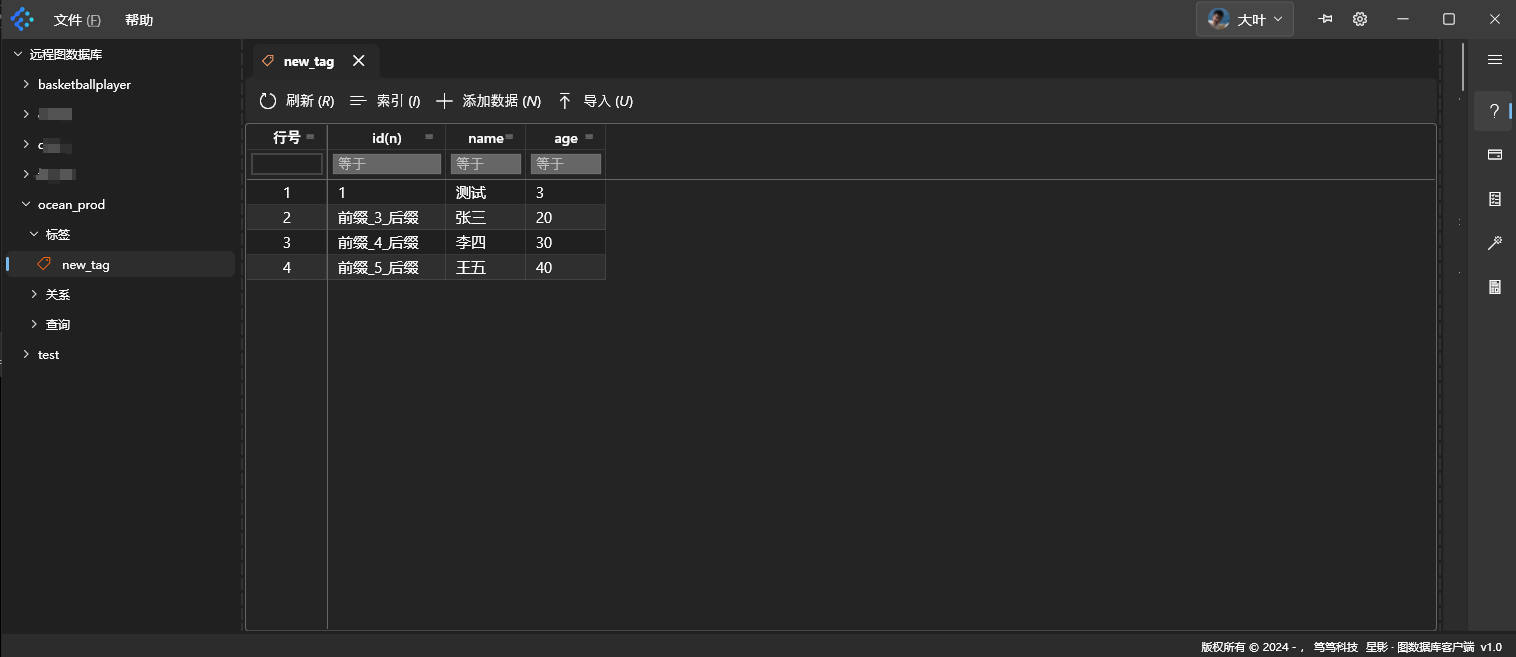Open the 文件 menu
The height and width of the screenshot is (657, 1516).
pos(77,20)
